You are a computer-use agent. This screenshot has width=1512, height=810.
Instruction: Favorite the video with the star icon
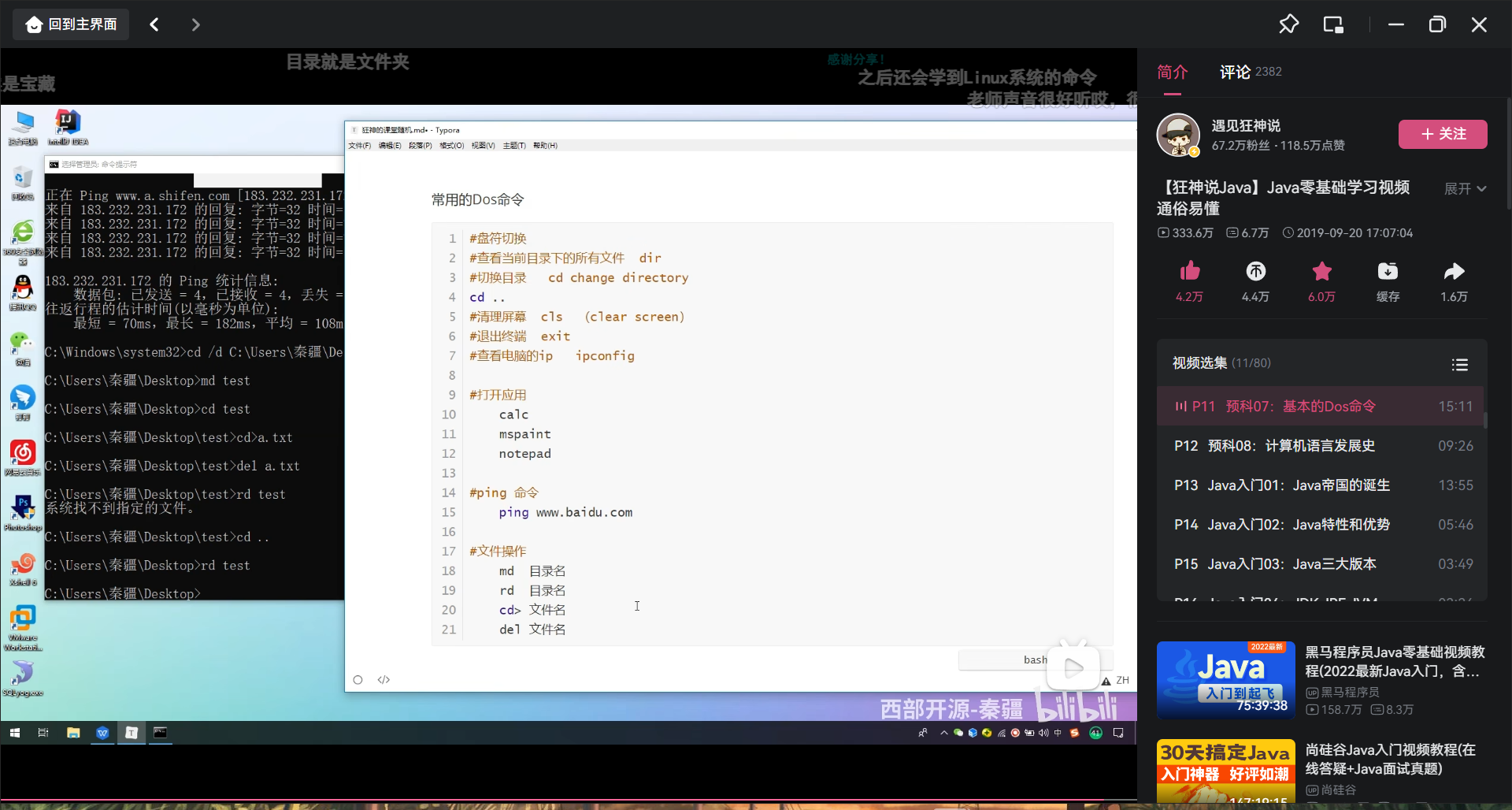(1321, 272)
